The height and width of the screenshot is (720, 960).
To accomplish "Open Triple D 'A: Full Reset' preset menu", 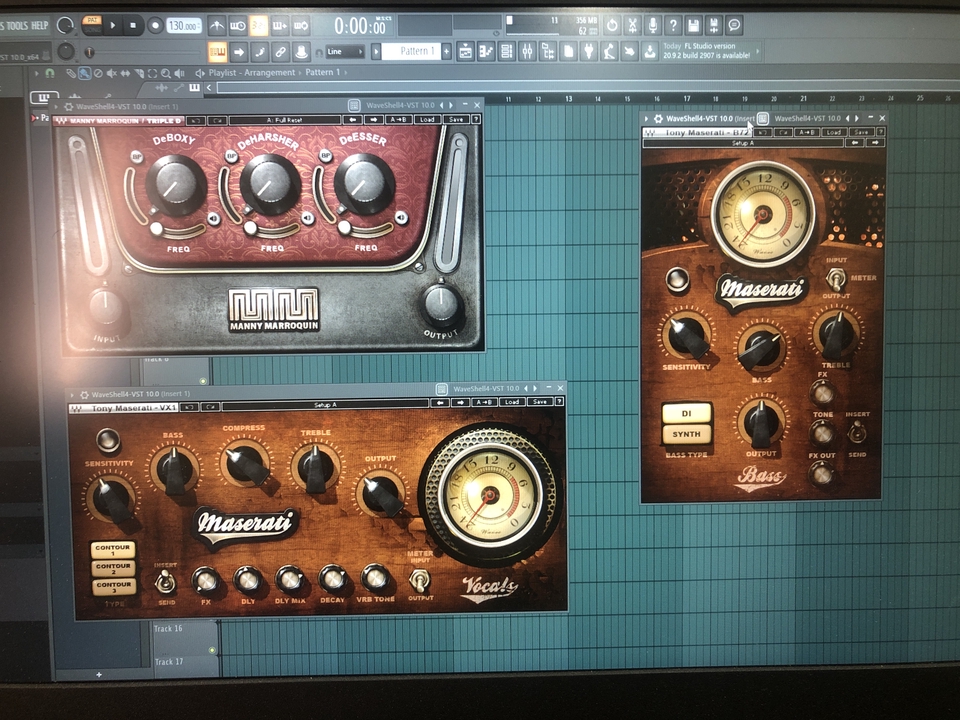I will [285, 120].
